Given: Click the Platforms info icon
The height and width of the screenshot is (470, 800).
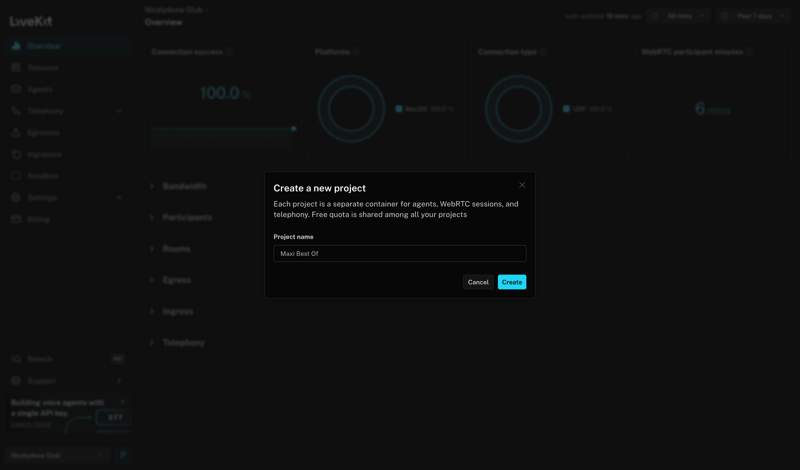Looking at the screenshot, I should coord(357,52).
